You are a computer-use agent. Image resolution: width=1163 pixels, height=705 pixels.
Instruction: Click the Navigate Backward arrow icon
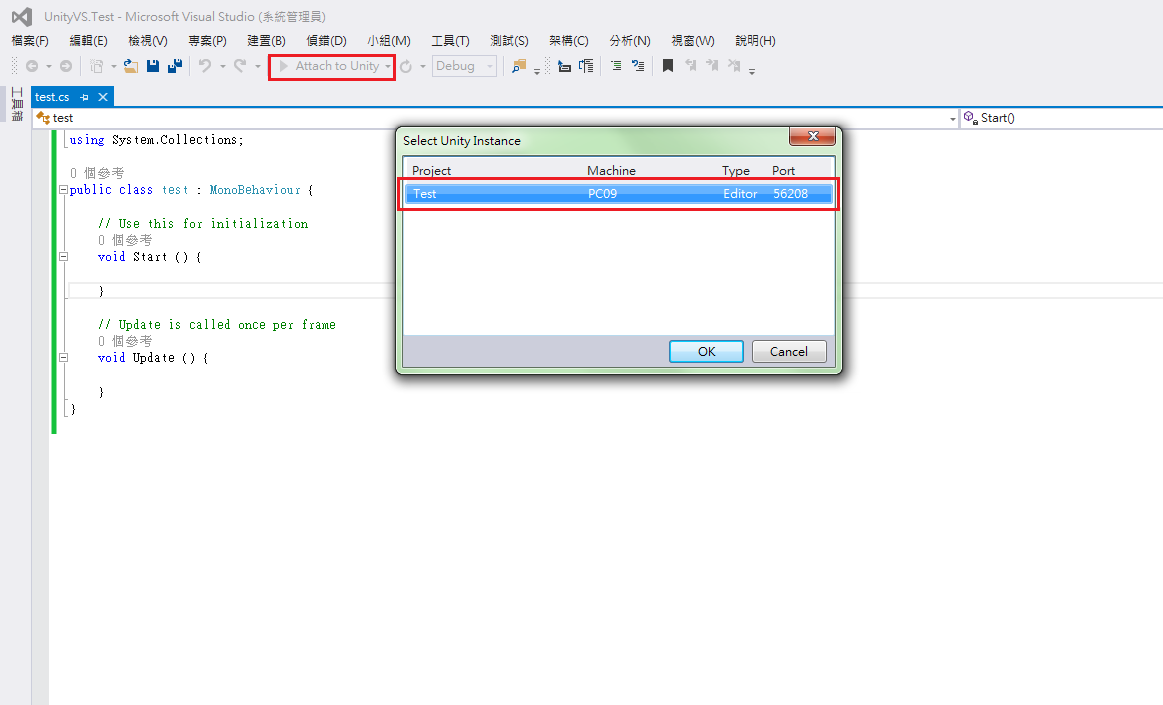pos(32,66)
